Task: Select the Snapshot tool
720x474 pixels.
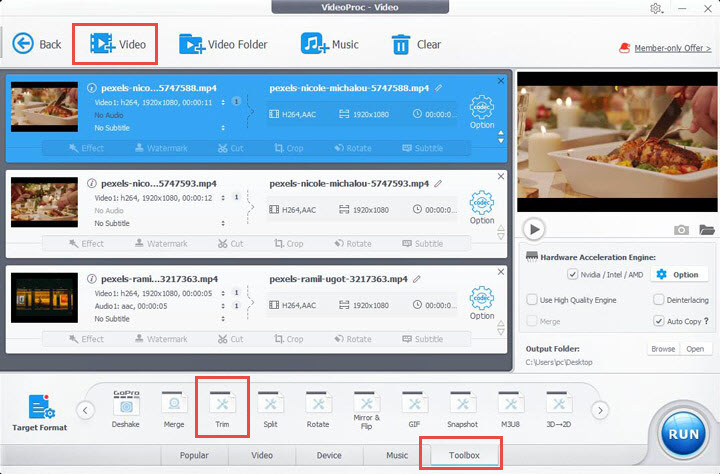Action: pos(462,409)
